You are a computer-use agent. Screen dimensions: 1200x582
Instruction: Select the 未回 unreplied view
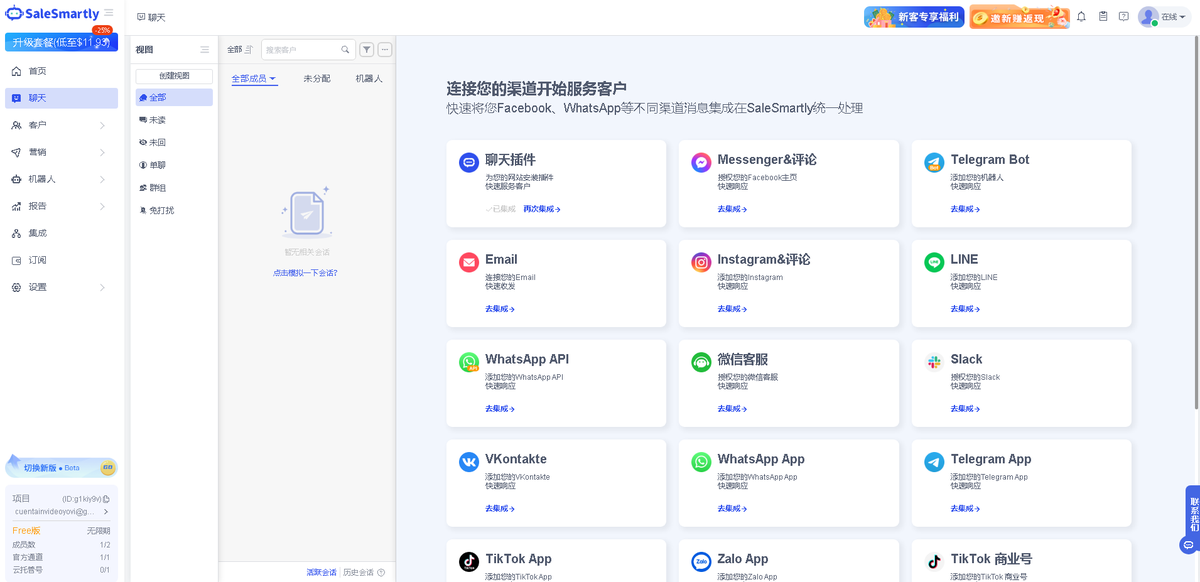pos(174,143)
